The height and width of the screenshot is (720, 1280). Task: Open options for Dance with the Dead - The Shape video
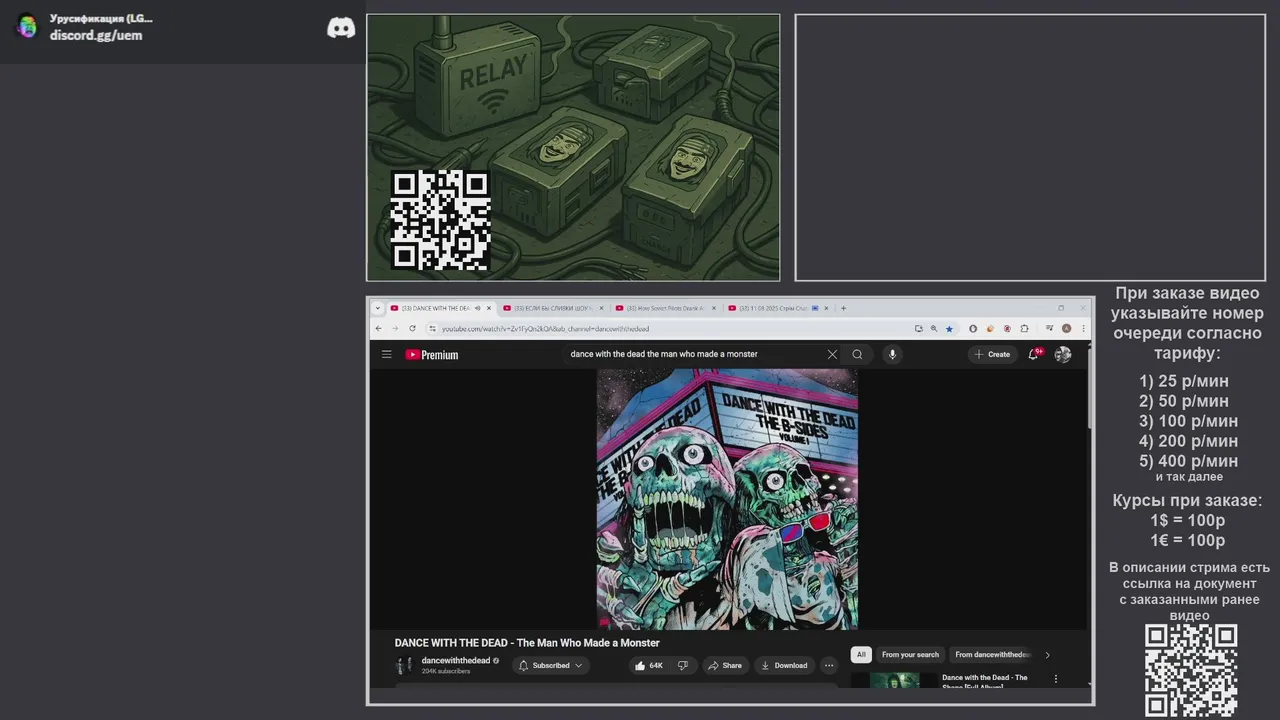coord(1055,679)
